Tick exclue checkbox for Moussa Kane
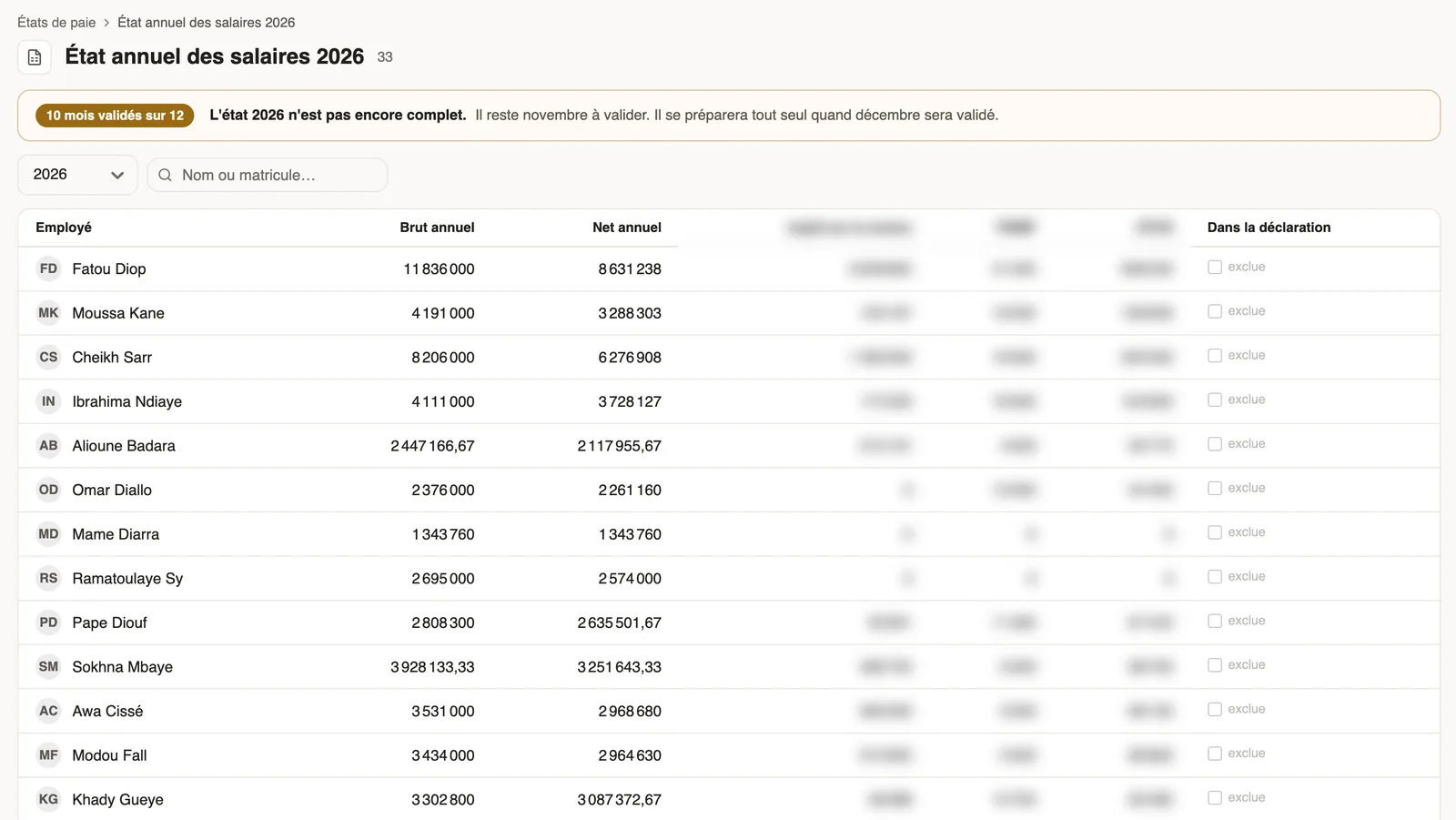This screenshot has height=820, width=1456. tap(1215, 311)
